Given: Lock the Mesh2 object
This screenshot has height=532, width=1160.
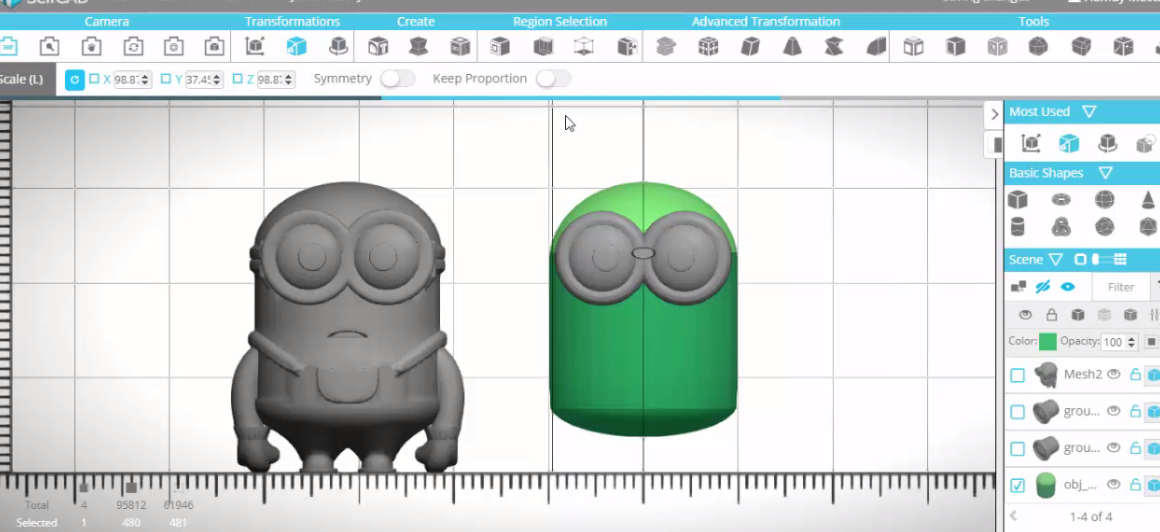Looking at the screenshot, I should click(x=1135, y=374).
